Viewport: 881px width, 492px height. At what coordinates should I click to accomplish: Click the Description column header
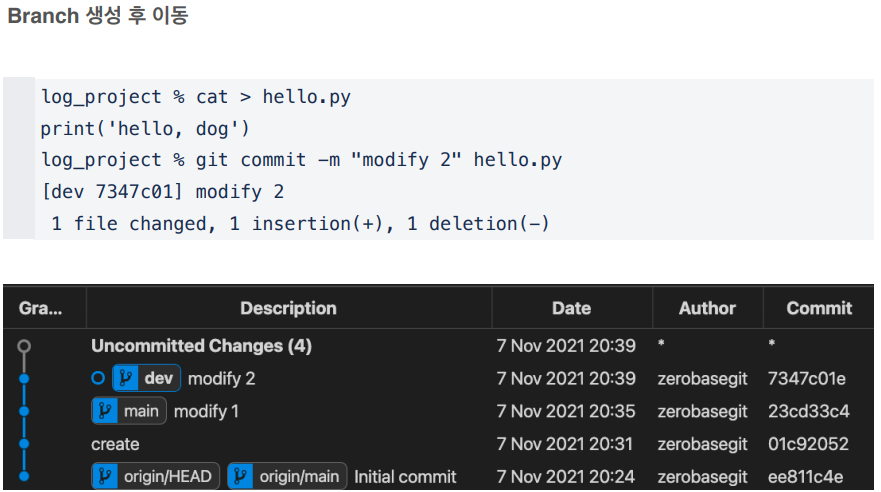(x=288, y=308)
